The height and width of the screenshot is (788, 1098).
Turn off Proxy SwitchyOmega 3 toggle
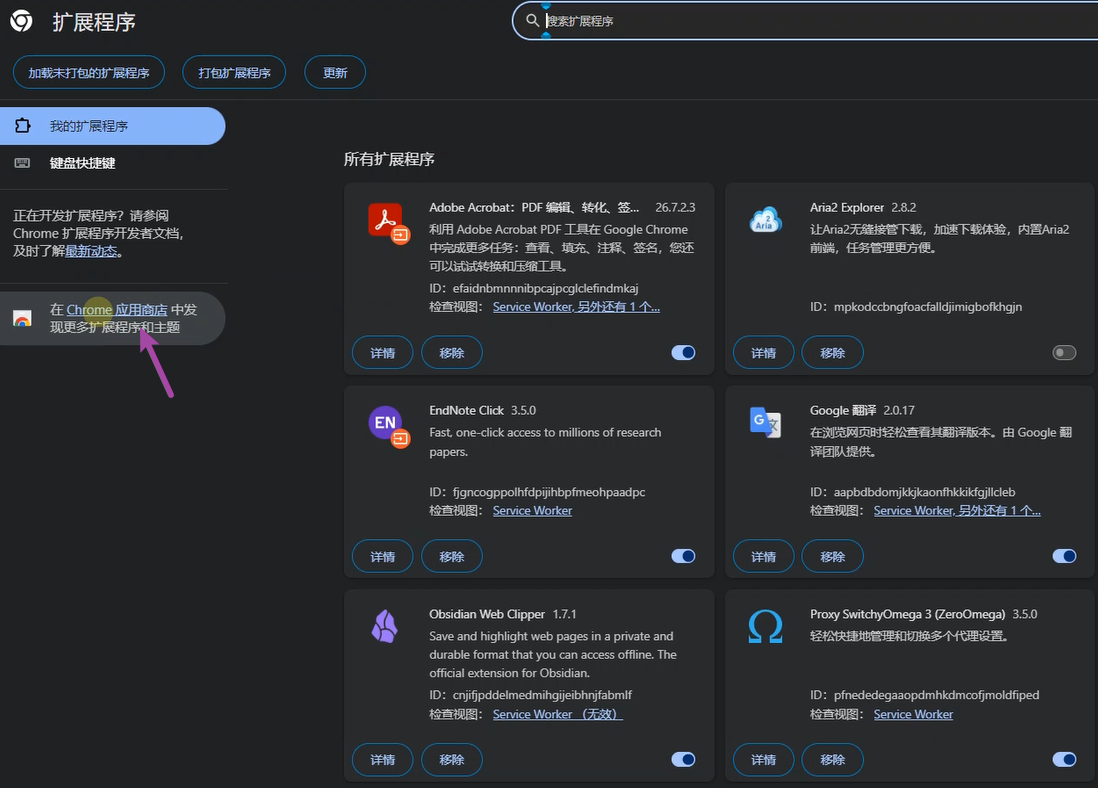coord(1064,759)
